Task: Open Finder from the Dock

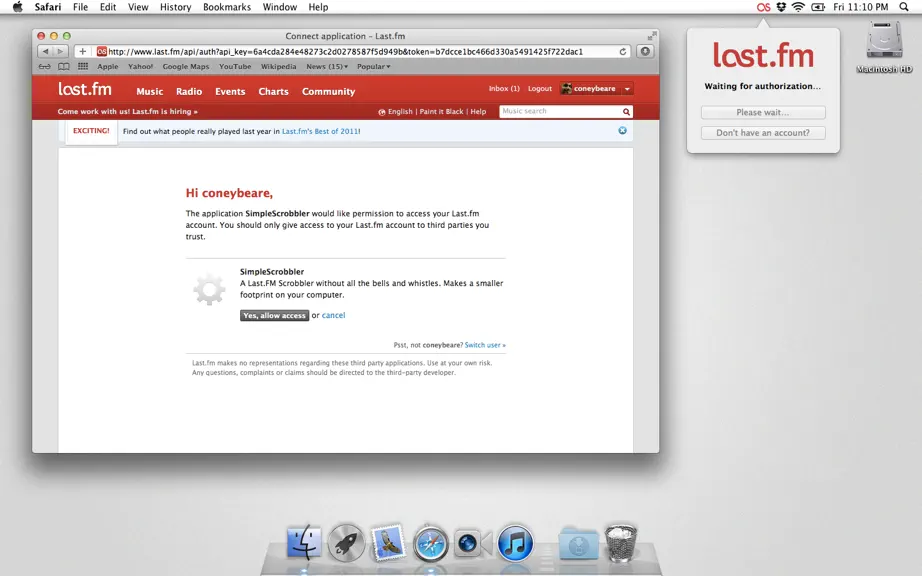Action: coord(304,542)
